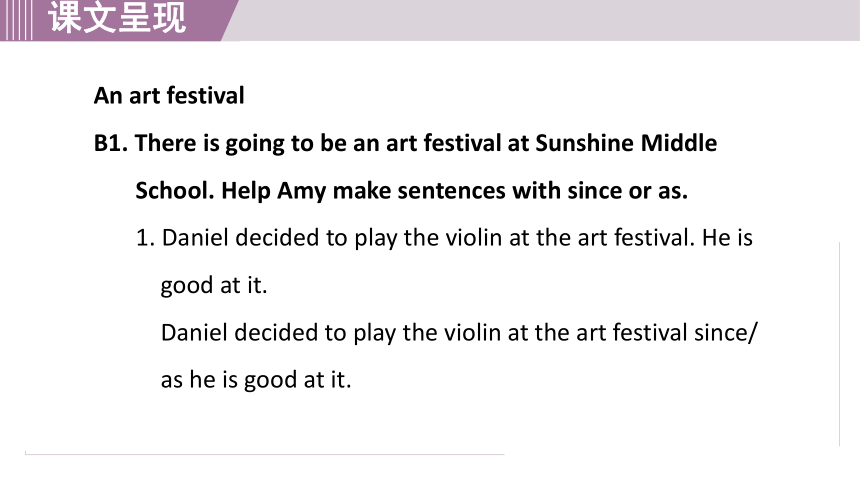Select the 'An art festival' heading
The image size is (860, 484).
169,95
